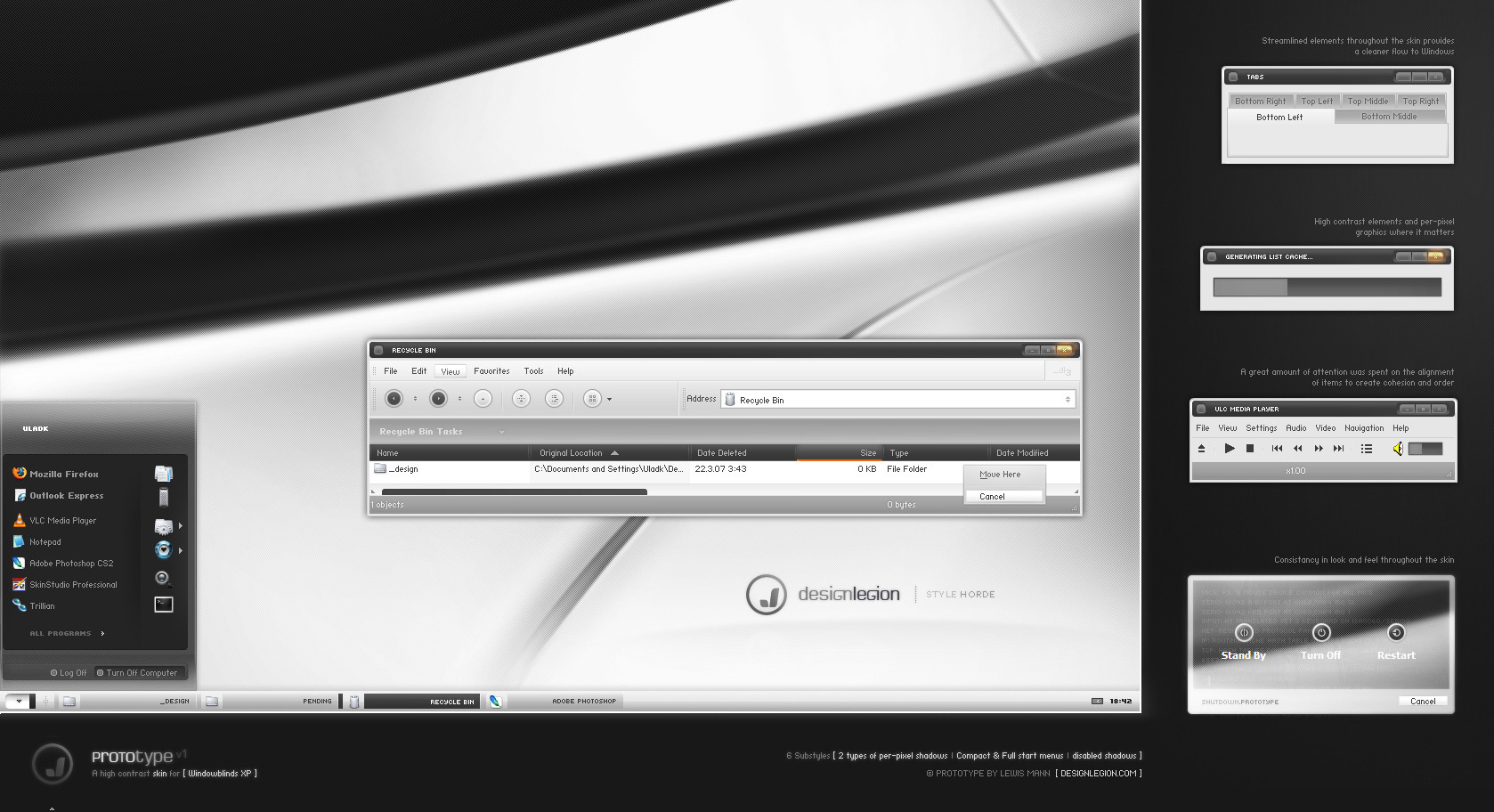The width and height of the screenshot is (1494, 812).
Task: Open Notepad from start menu
Action: click(37, 541)
